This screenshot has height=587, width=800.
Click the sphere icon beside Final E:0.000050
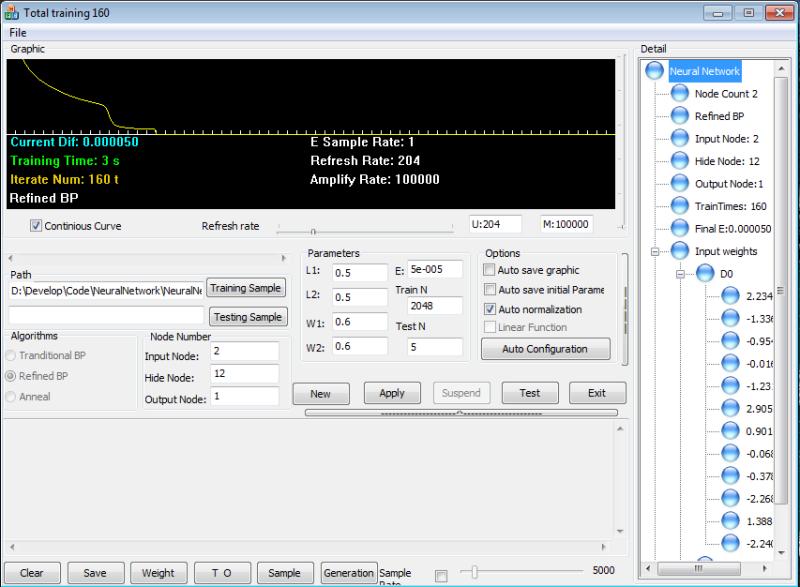[680, 228]
